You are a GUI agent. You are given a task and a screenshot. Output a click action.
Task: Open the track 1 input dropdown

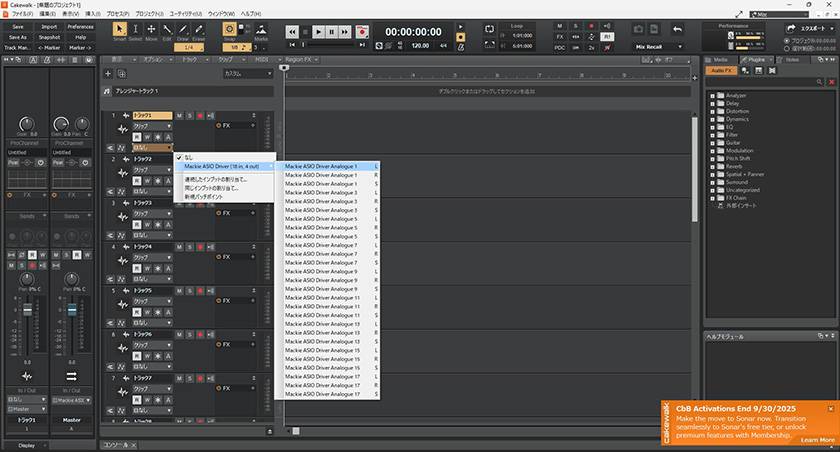[152, 147]
